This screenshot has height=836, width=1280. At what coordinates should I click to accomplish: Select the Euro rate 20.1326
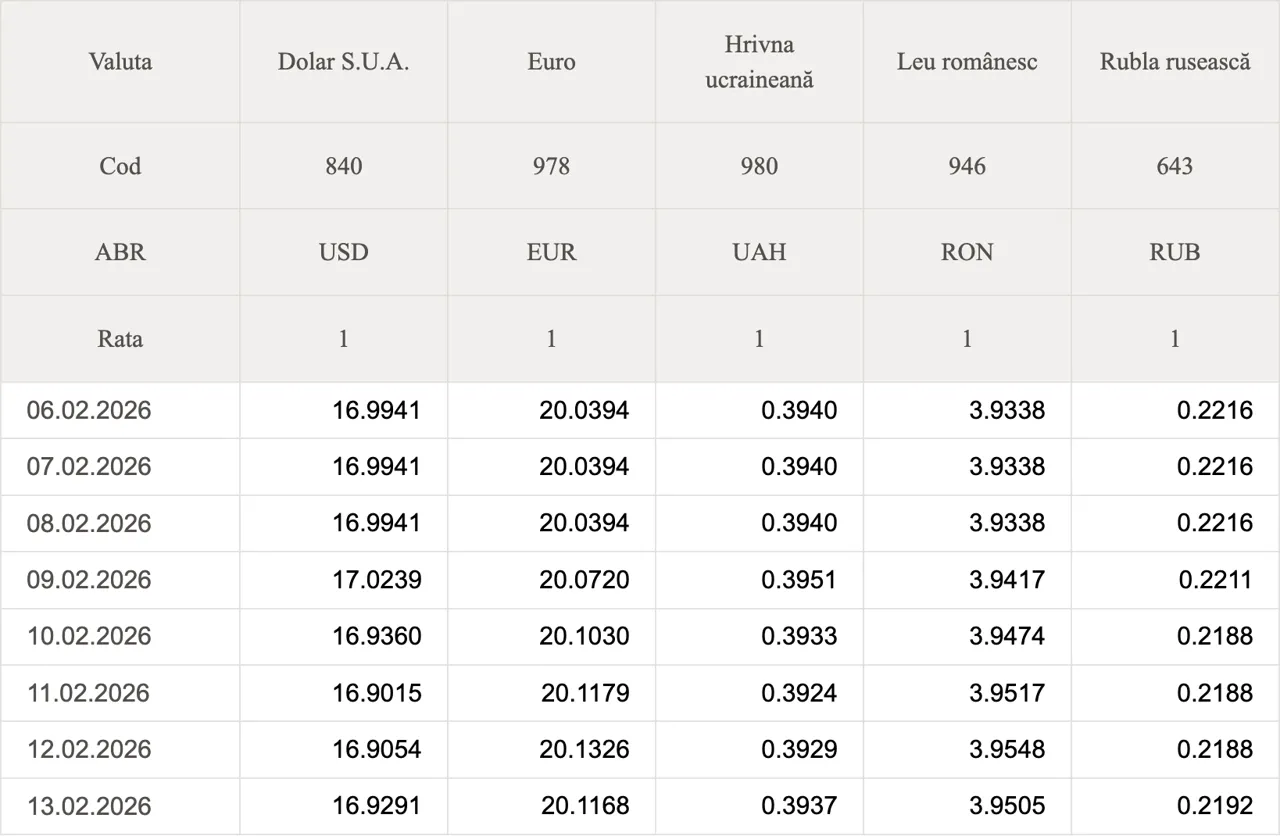click(x=585, y=749)
